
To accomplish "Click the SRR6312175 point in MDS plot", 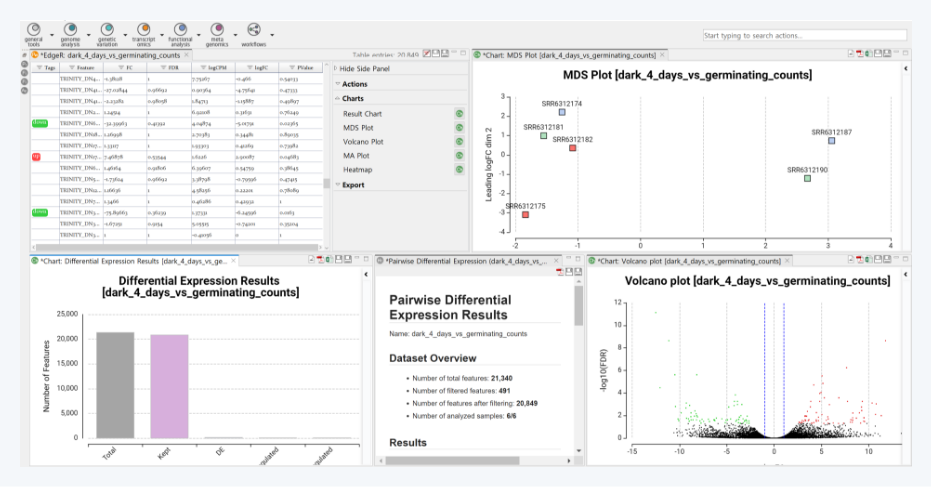I will [x=525, y=214].
